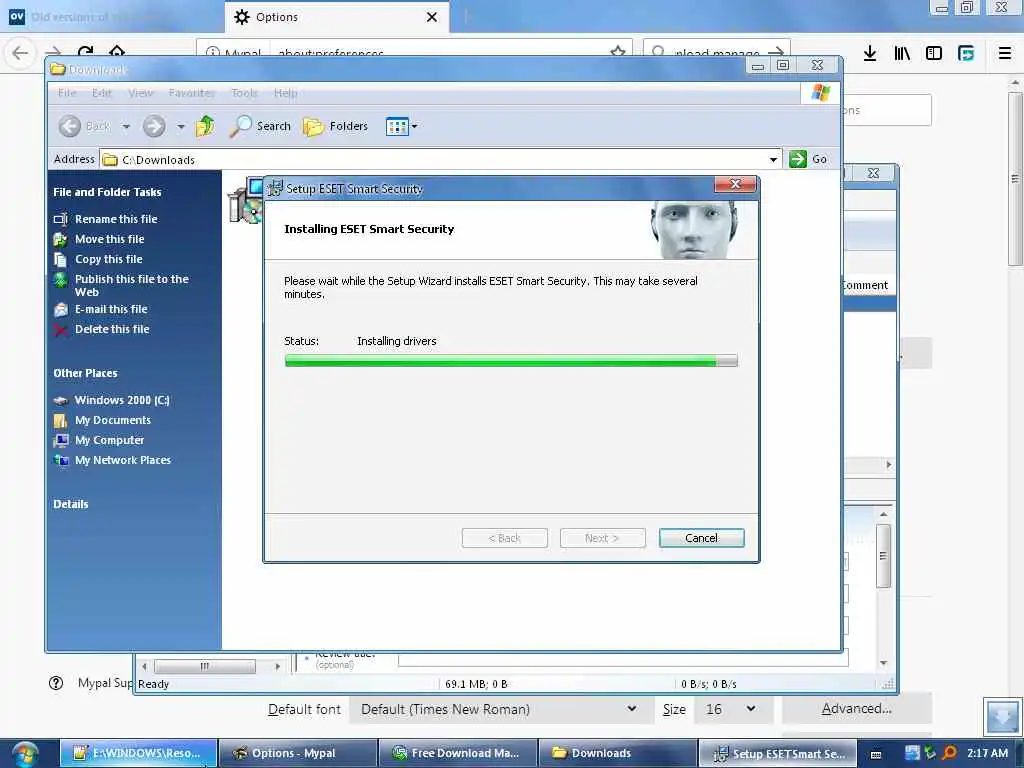This screenshot has height=768, width=1024.
Task: Open Search in the Downloads explorer toolbar
Action: [261, 126]
